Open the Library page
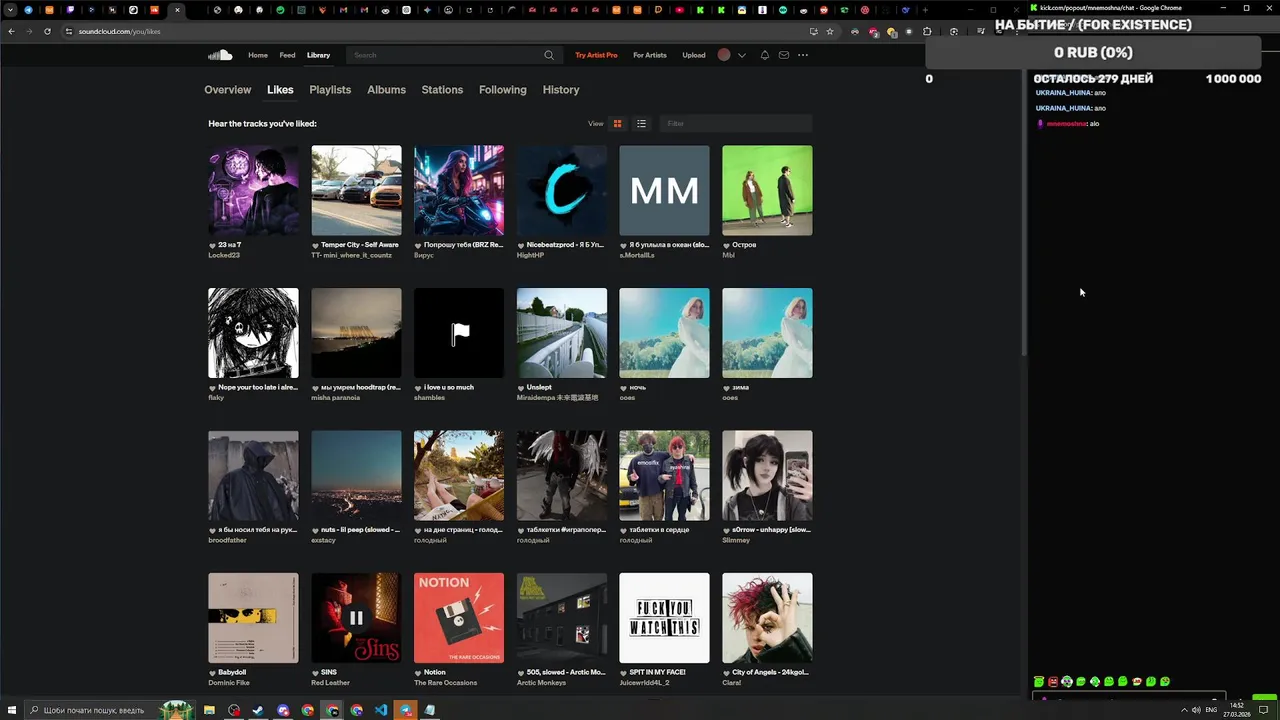Viewport: 1280px width, 720px height. (x=319, y=55)
